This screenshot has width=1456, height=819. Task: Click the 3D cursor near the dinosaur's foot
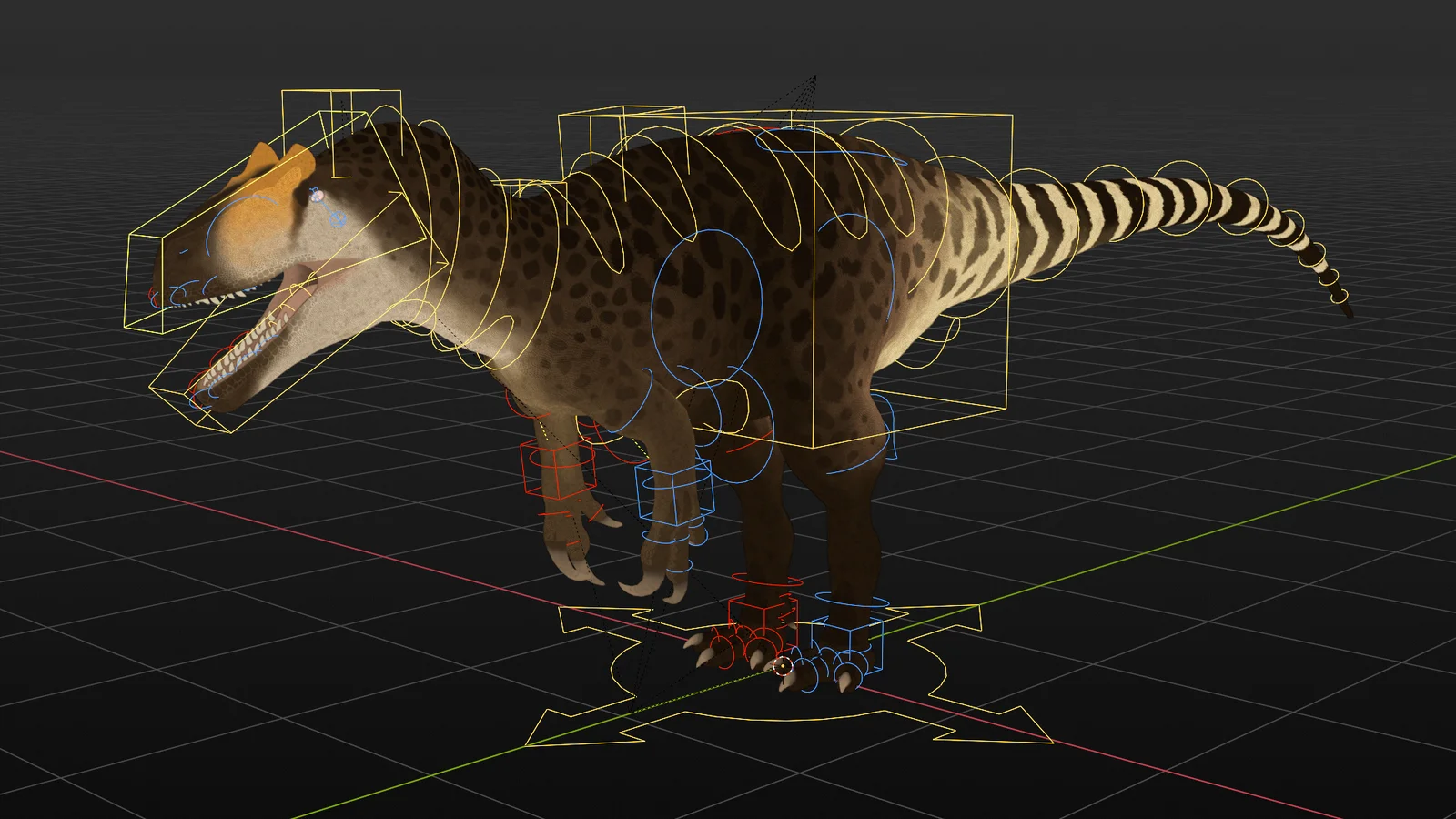(x=783, y=666)
